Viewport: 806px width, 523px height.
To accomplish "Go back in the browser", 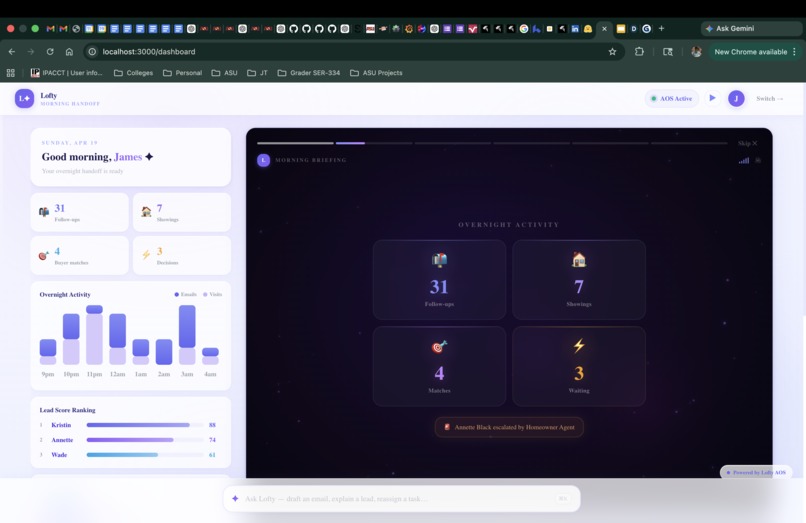I will point(11,51).
